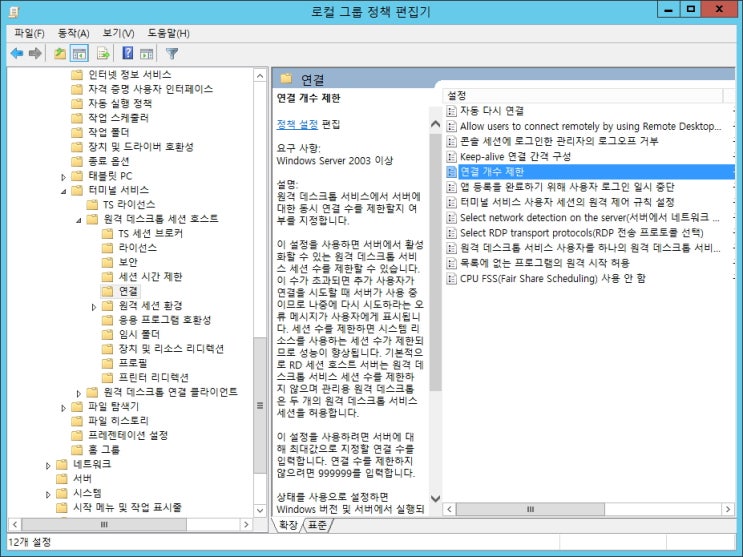Viewport: 743px width, 557px height.
Task: Click the settings list horizontal scrollbar thumb
Action: (x=531, y=510)
